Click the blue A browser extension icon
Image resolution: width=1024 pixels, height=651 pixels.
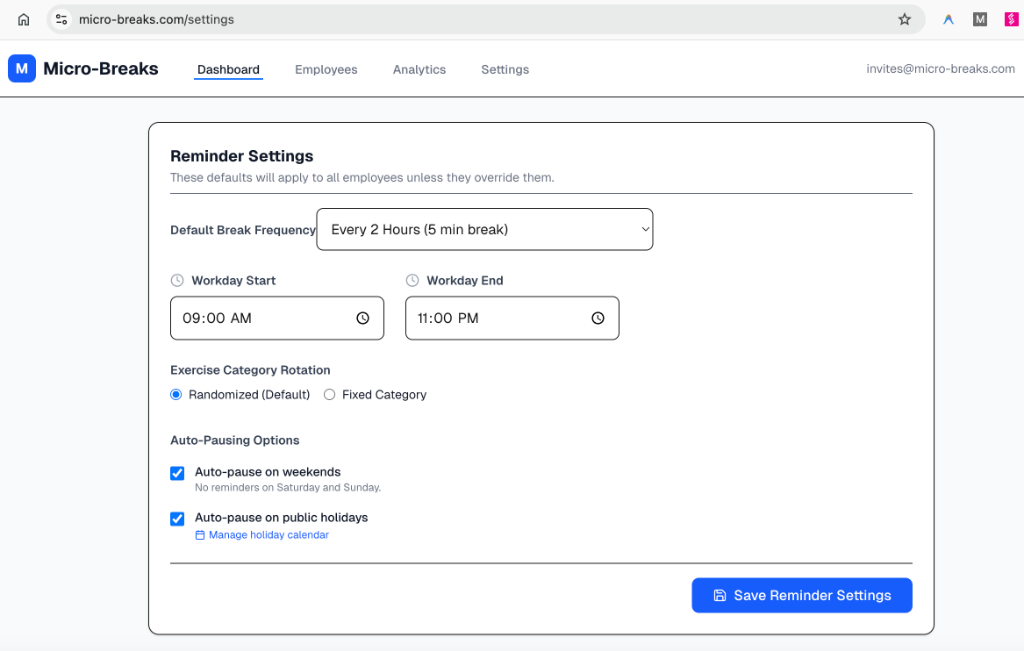pos(948,19)
